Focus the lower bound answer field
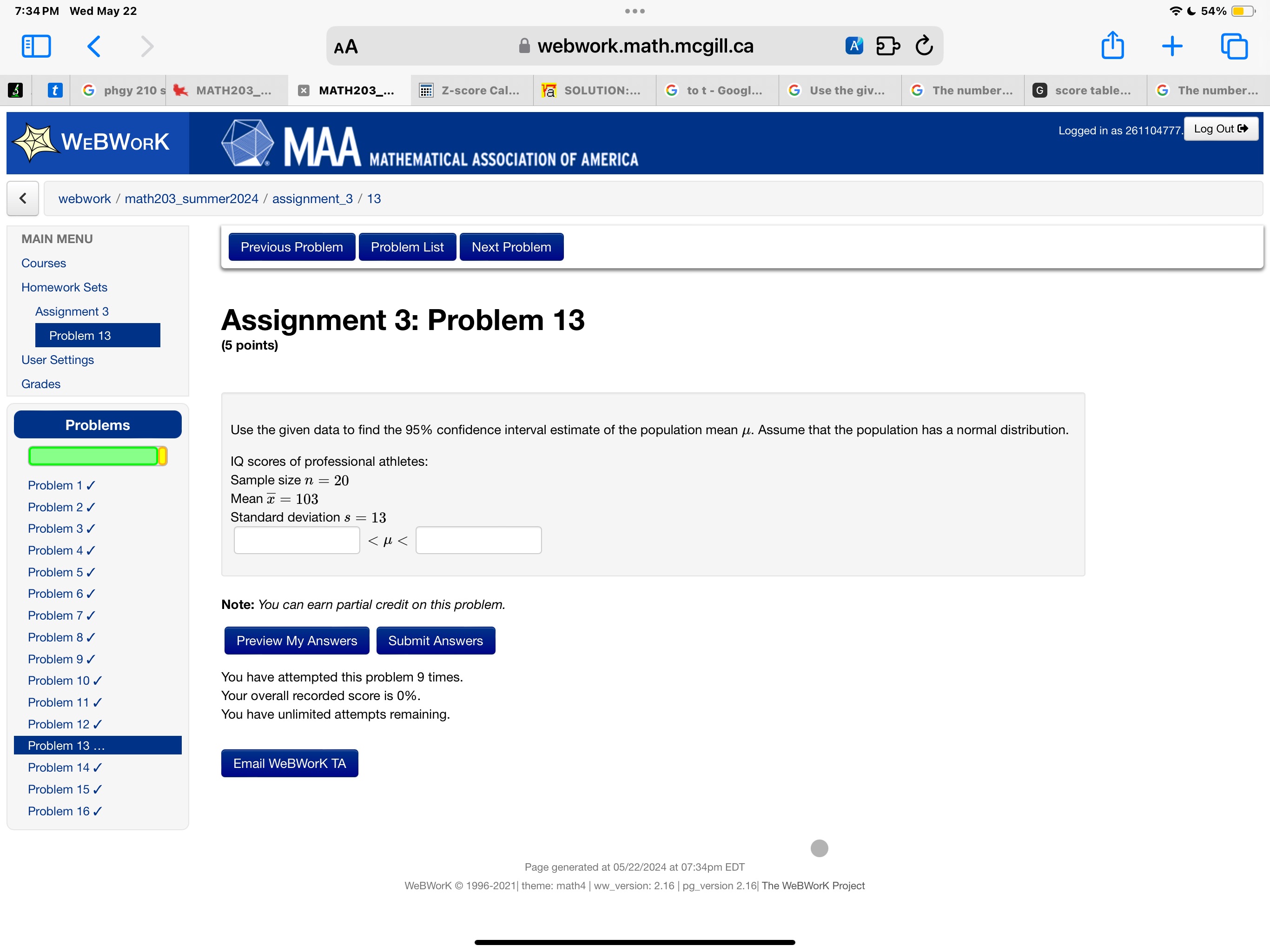Viewport: 1270px width, 952px height. click(x=297, y=540)
